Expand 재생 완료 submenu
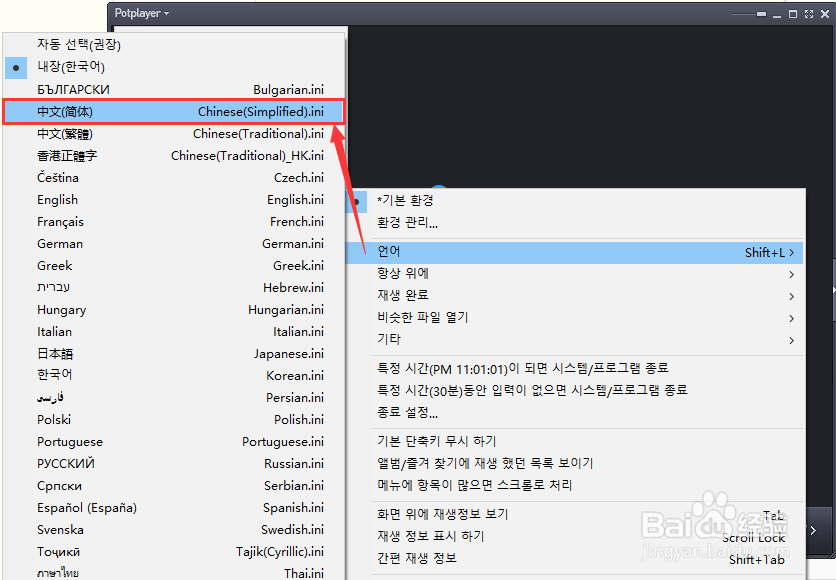 tap(575, 296)
